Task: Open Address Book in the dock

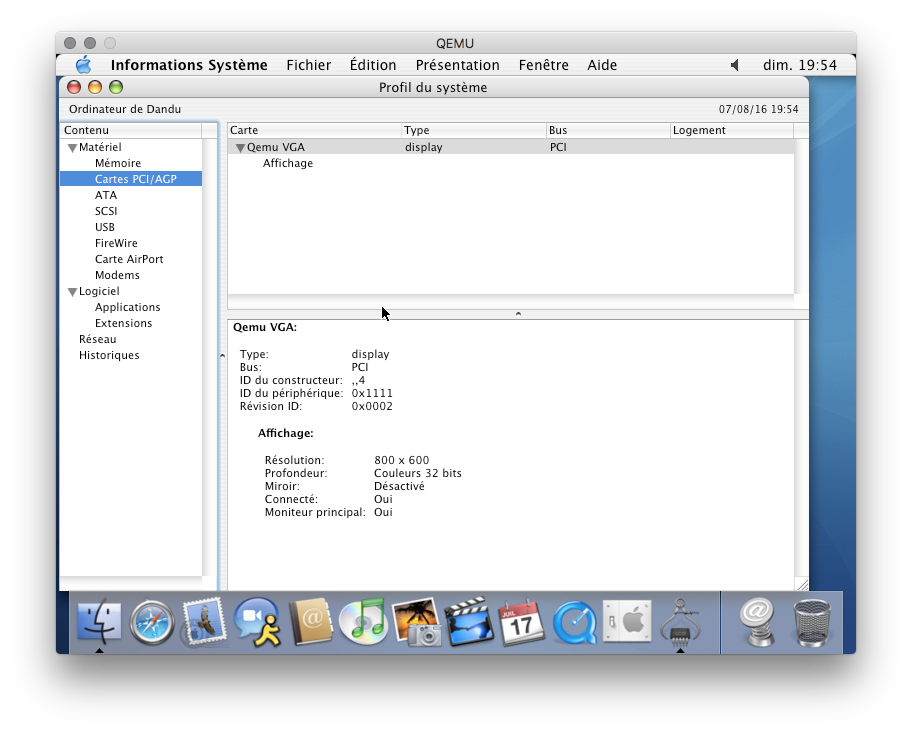Action: point(311,622)
